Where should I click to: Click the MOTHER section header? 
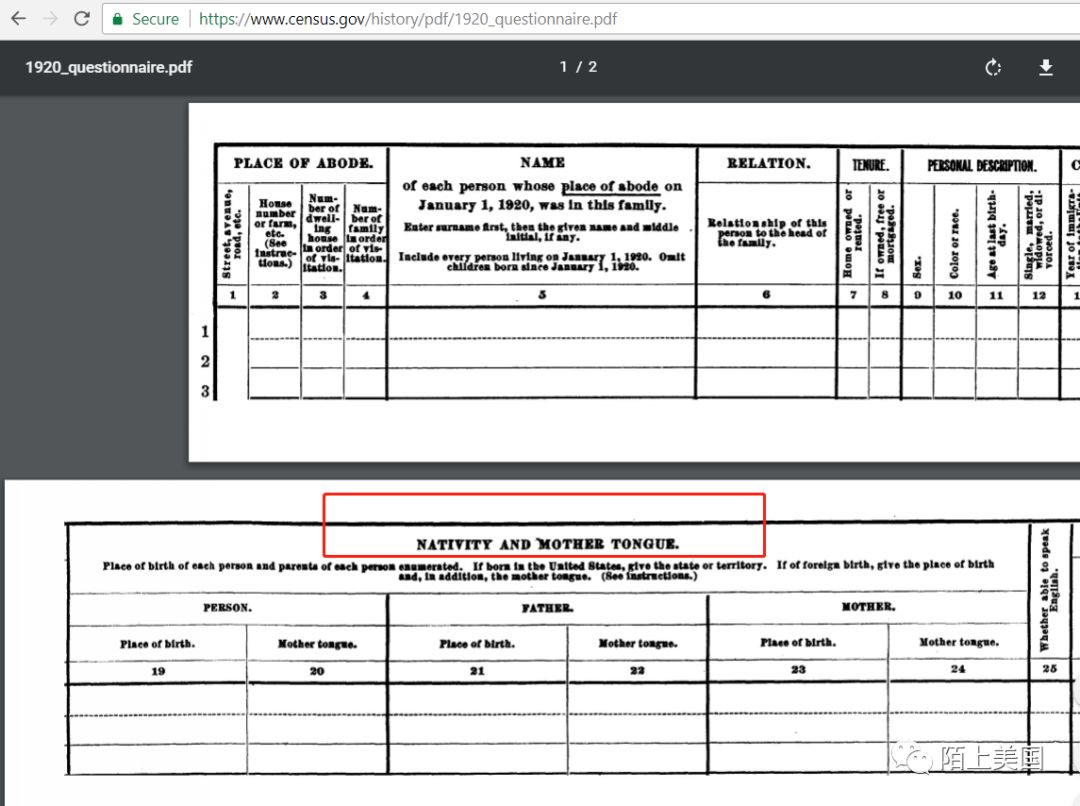867,607
